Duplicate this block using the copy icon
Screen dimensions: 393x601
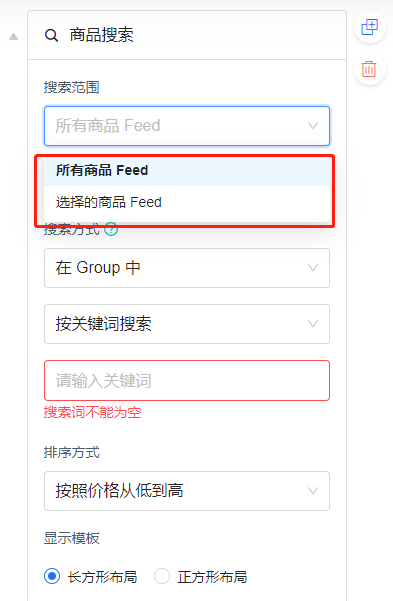click(370, 27)
